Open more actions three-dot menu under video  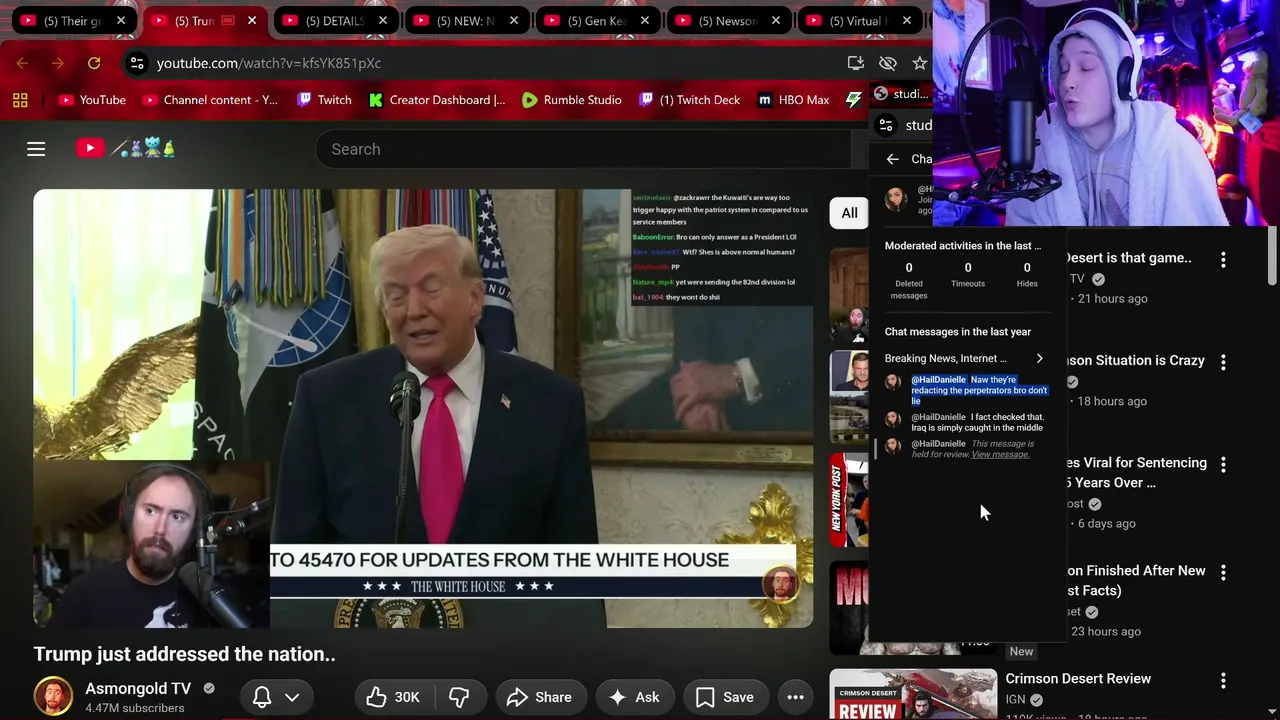795,697
